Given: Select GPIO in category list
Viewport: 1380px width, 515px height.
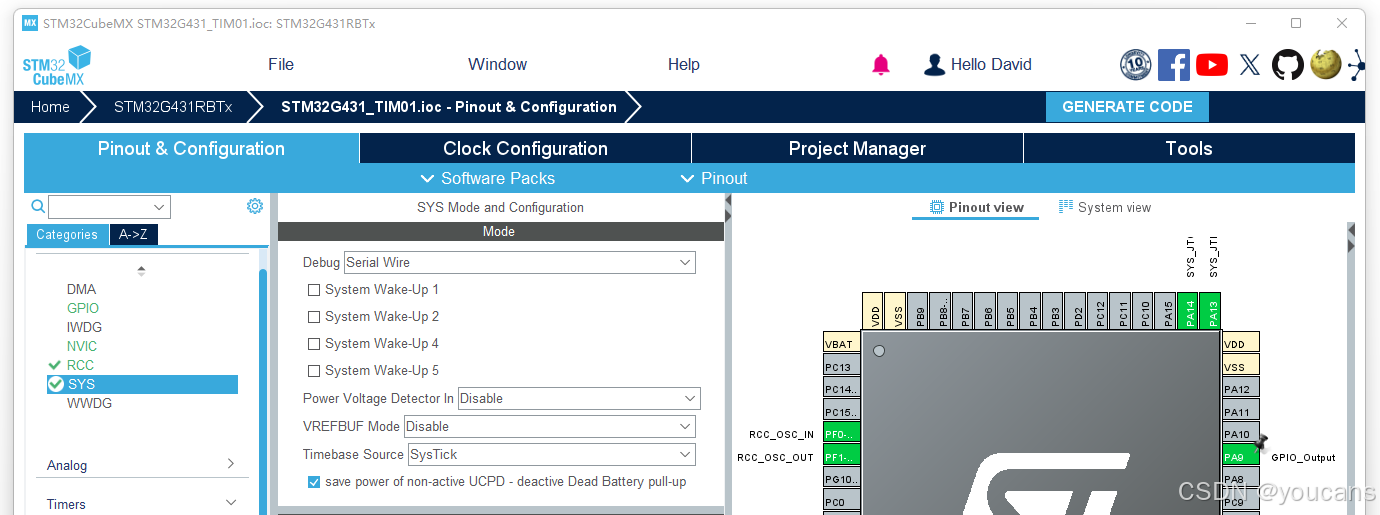Looking at the screenshot, I should pos(83,308).
